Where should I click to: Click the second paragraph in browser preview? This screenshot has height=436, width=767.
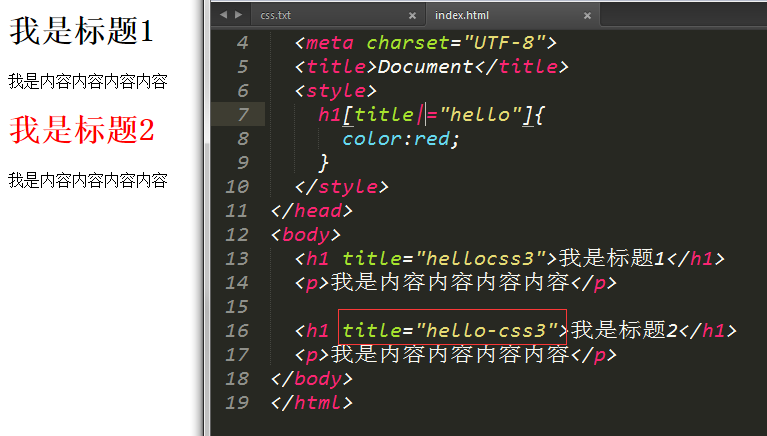click(88, 180)
